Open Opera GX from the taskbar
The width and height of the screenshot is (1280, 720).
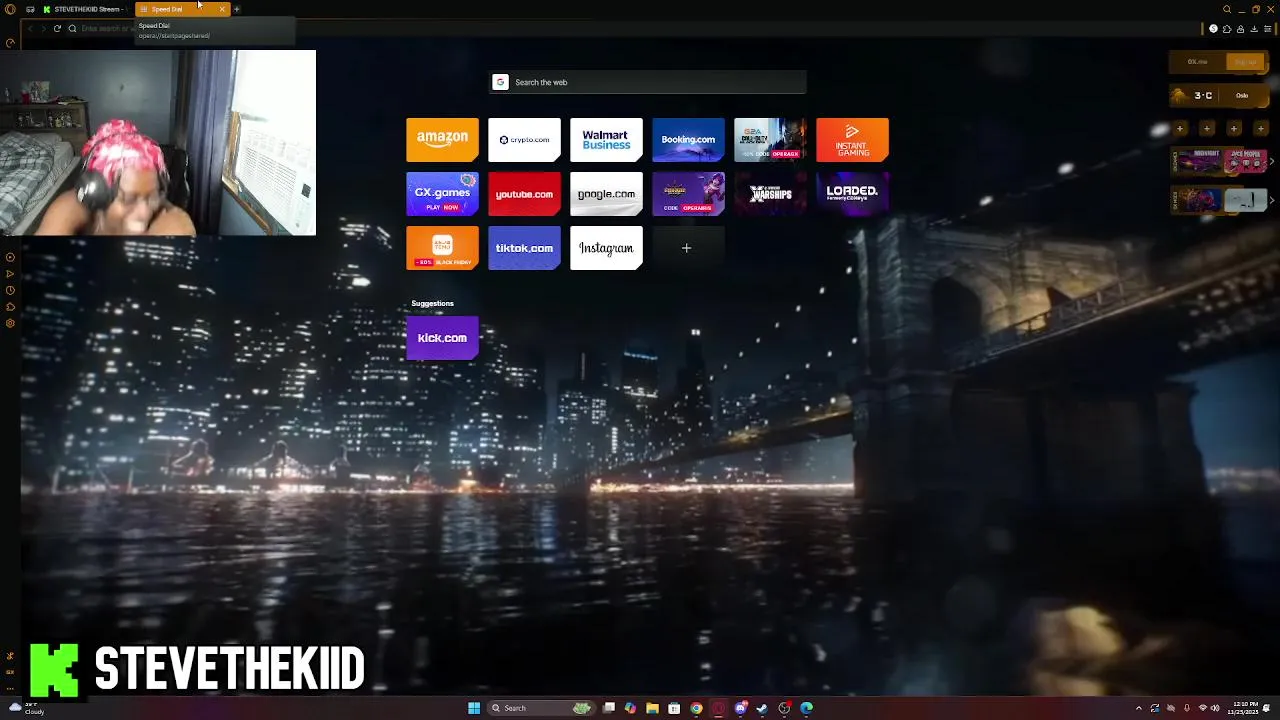click(x=718, y=708)
